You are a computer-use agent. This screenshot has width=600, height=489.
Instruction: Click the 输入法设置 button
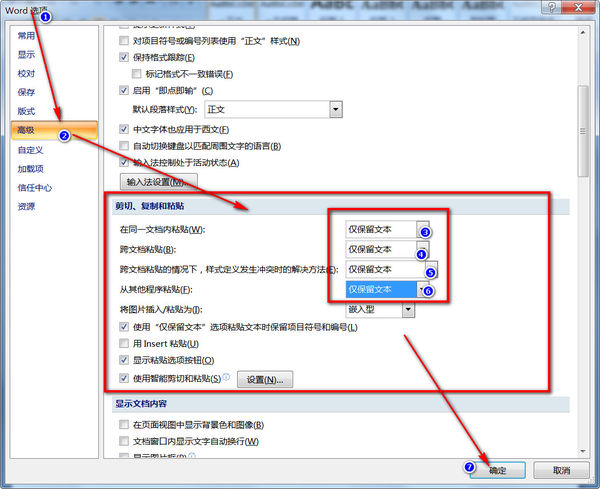pyautogui.click(x=159, y=182)
